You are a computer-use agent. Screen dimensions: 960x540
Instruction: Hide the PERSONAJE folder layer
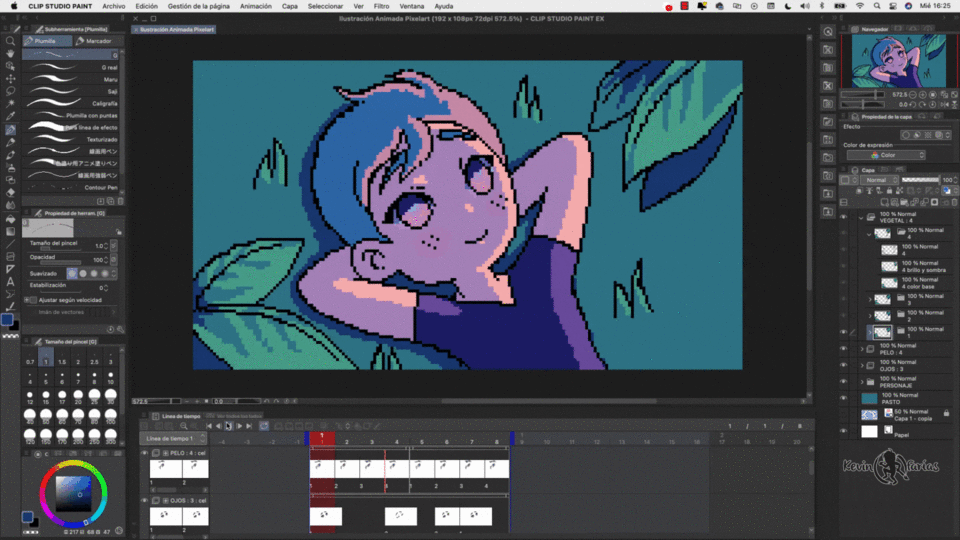844,382
